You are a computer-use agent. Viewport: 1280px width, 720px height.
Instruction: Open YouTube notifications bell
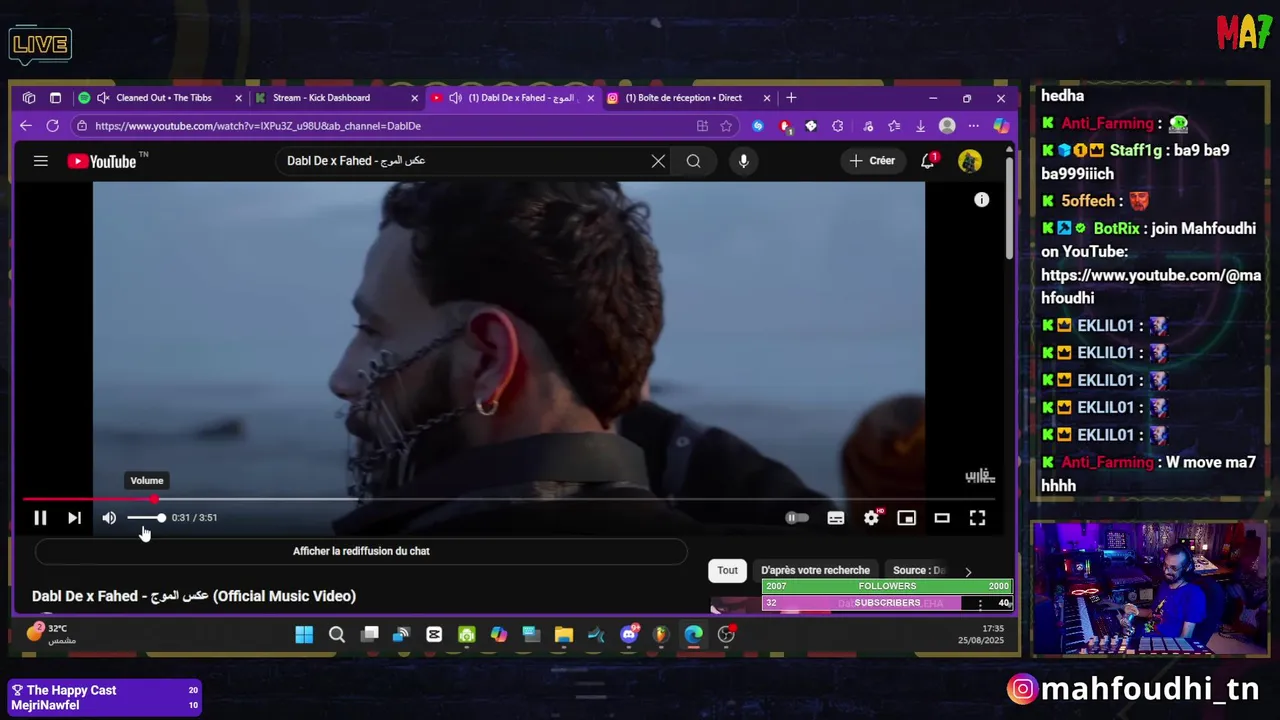928,161
